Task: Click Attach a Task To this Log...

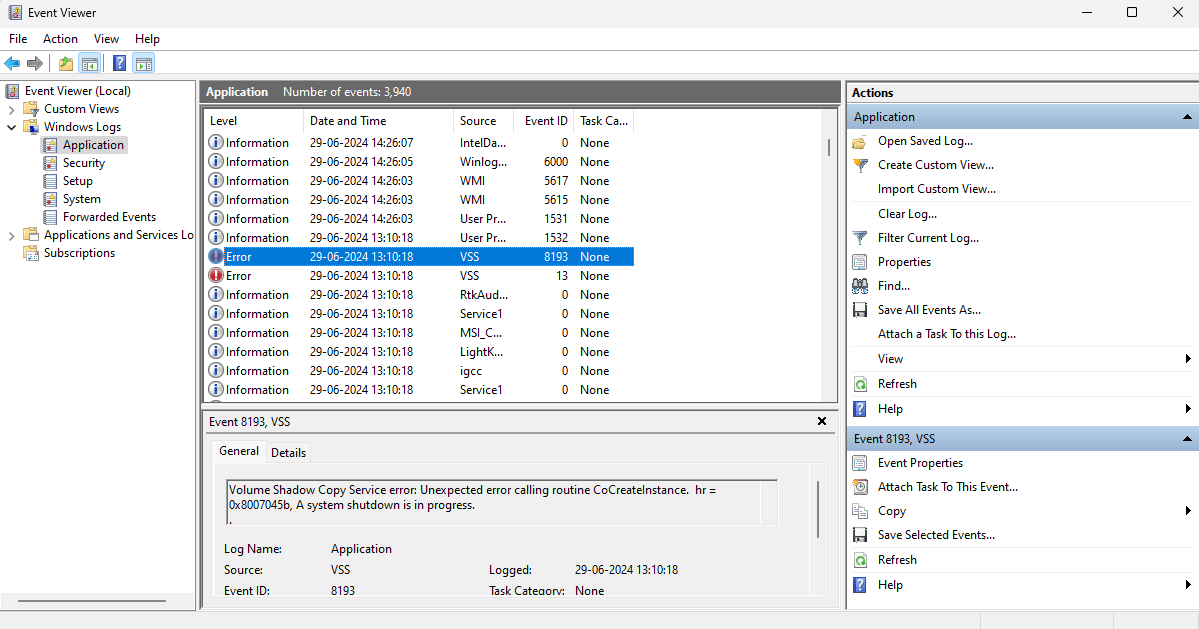Action: [947, 334]
